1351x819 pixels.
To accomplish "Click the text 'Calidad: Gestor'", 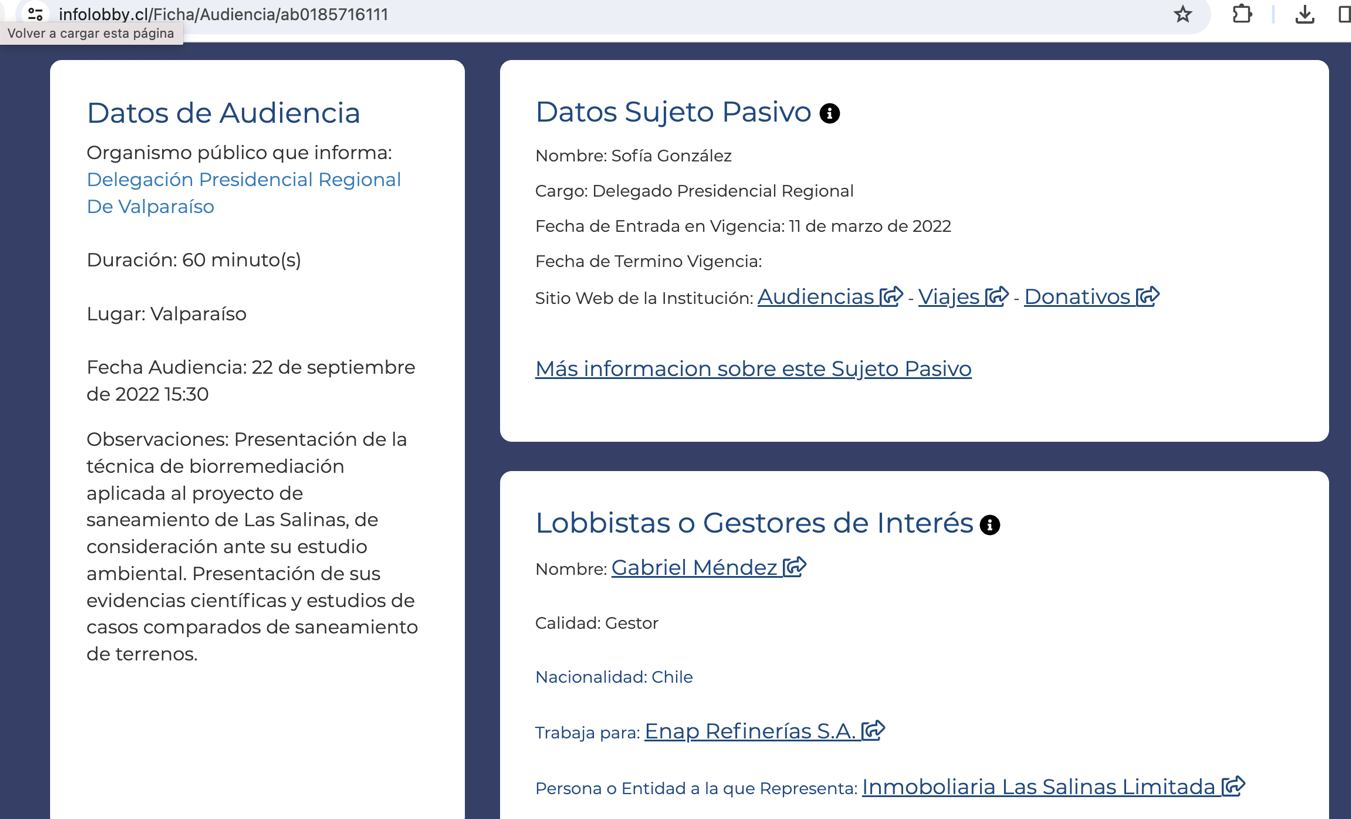I will coord(596,623).
